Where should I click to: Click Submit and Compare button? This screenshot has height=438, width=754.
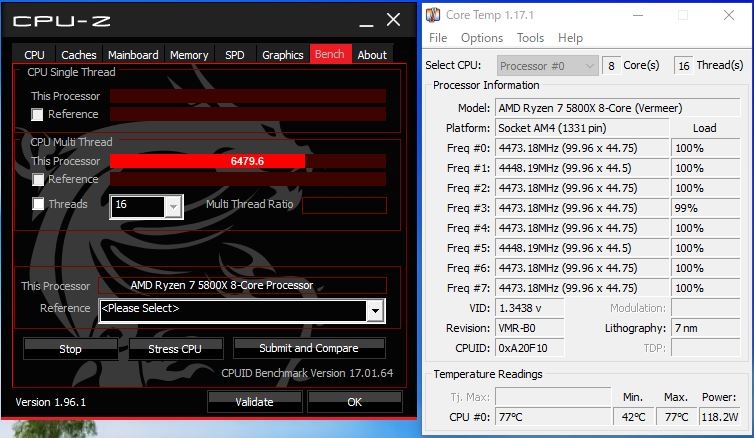309,348
